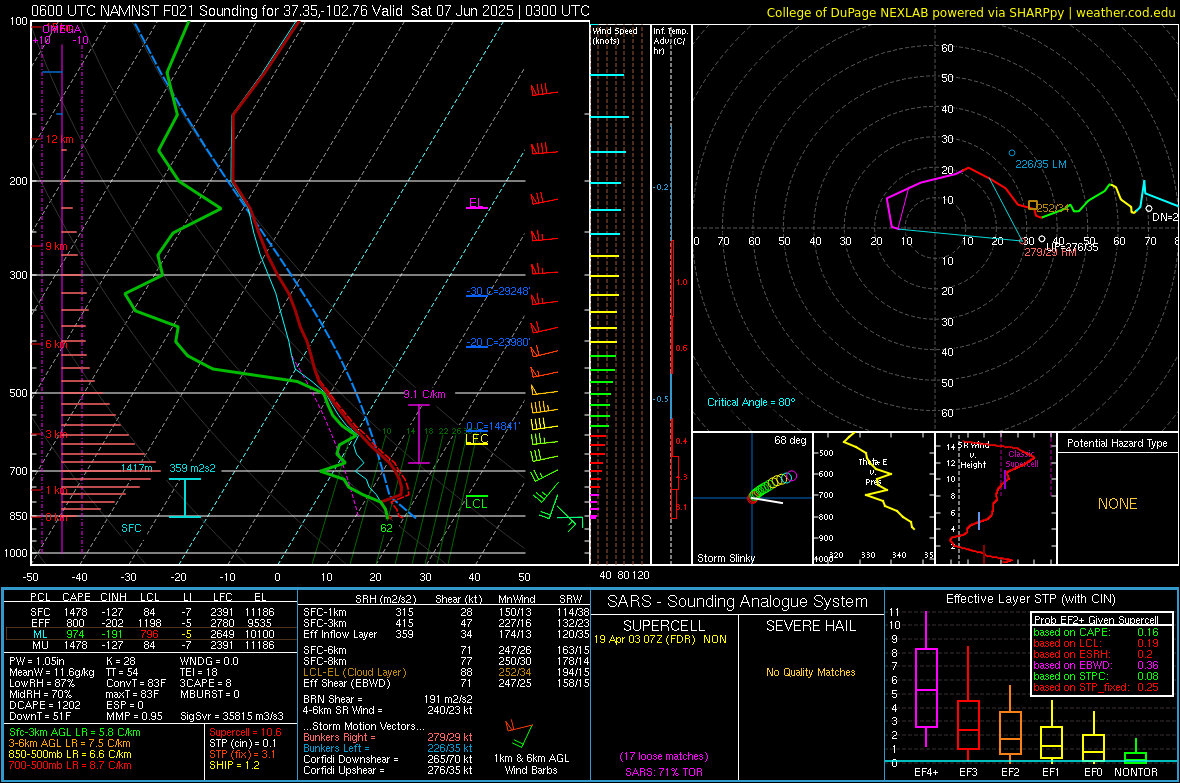The width and height of the screenshot is (1180, 783).
Task: Select the EFF parcel row in CAPE table
Action: pyautogui.click(x=151, y=623)
